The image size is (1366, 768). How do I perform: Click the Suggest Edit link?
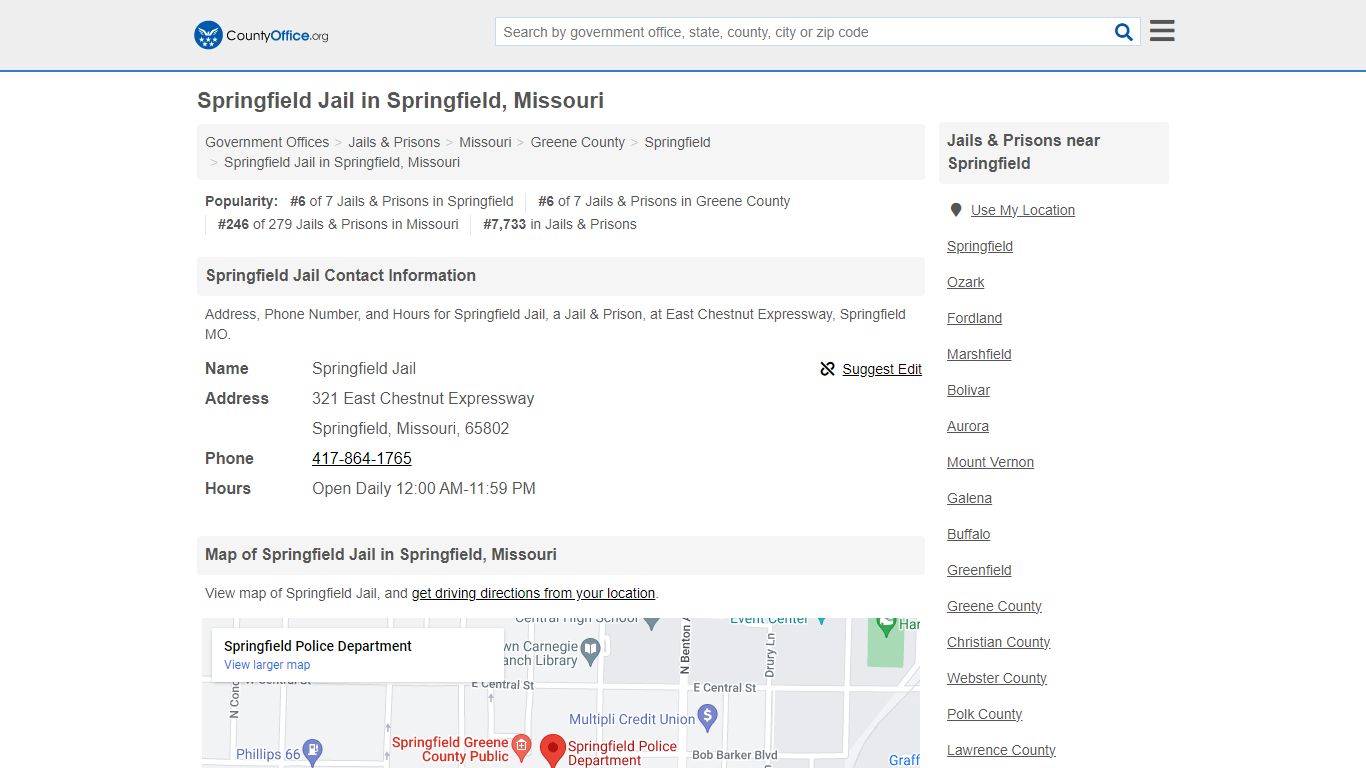(x=882, y=369)
